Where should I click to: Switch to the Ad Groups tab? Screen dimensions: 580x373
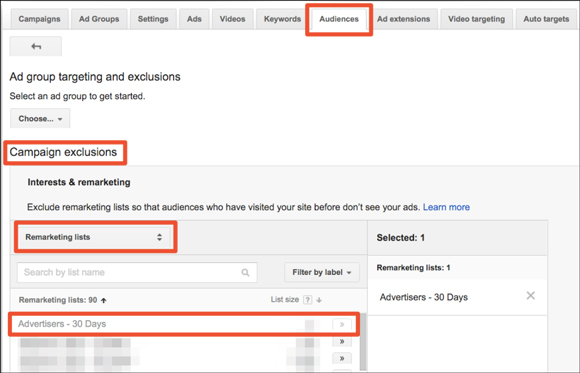[99, 19]
